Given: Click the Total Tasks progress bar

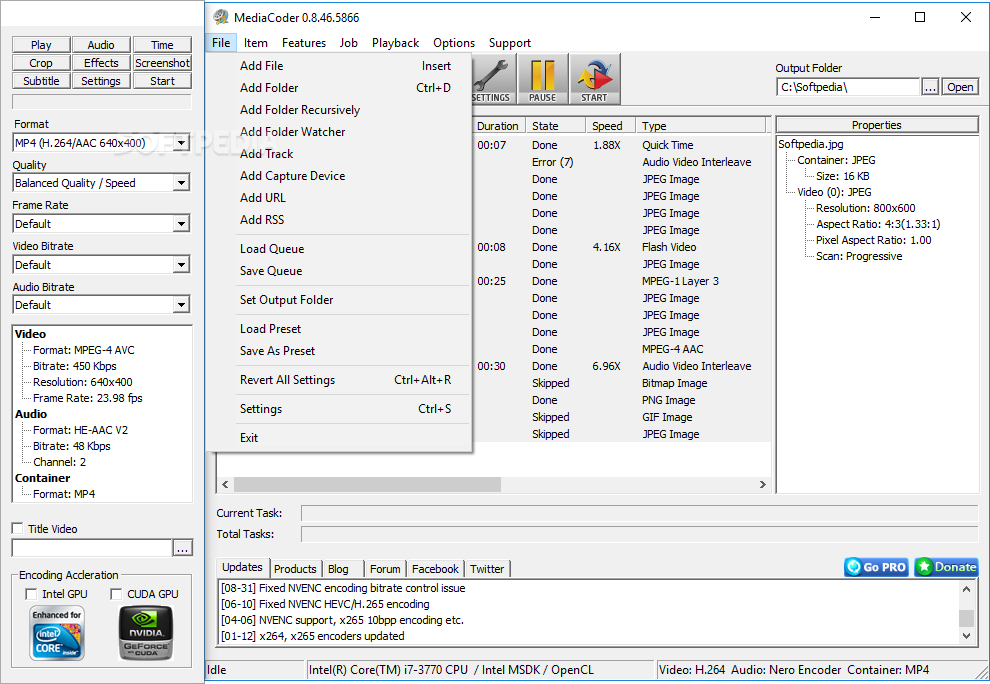Looking at the screenshot, I should (640, 534).
